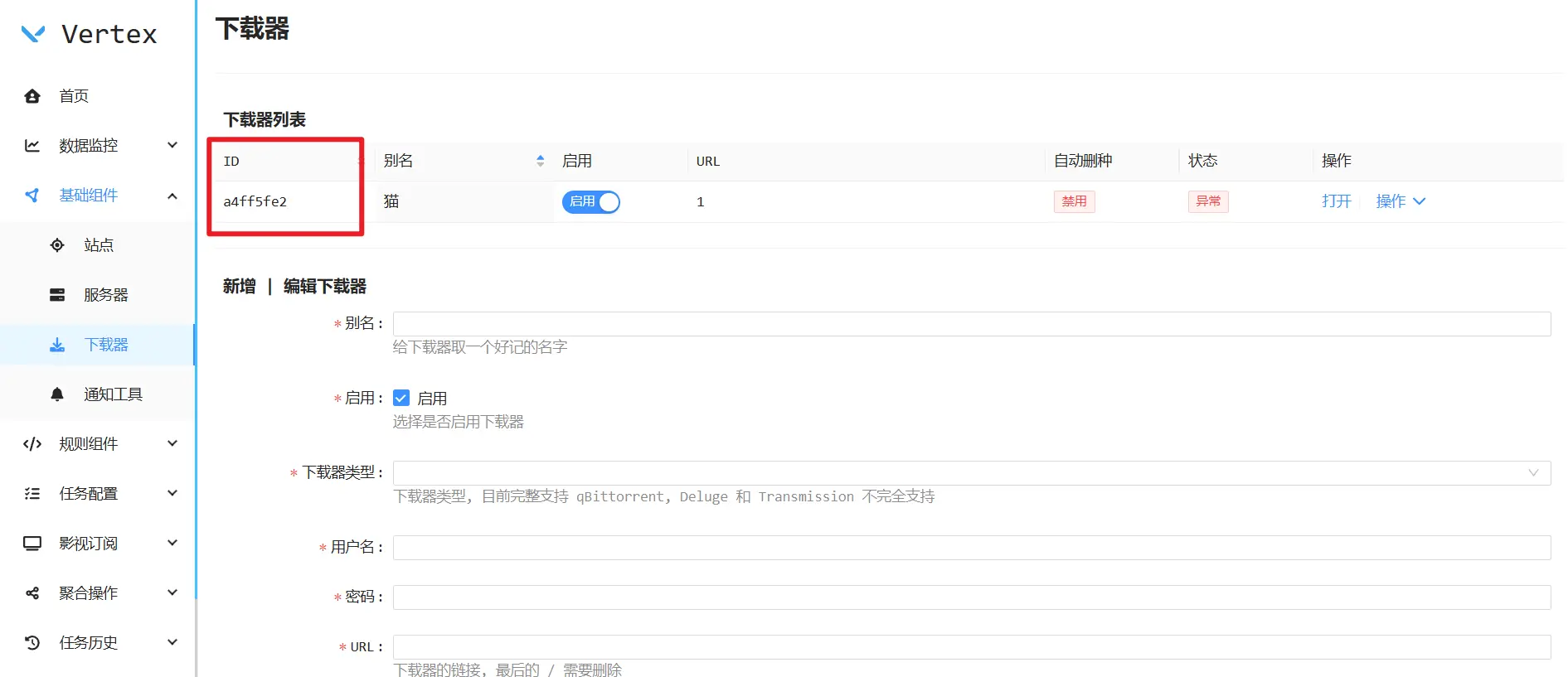This screenshot has height=677, width=1568.
Task: Sort the table by 别名 column
Action: (540, 161)
